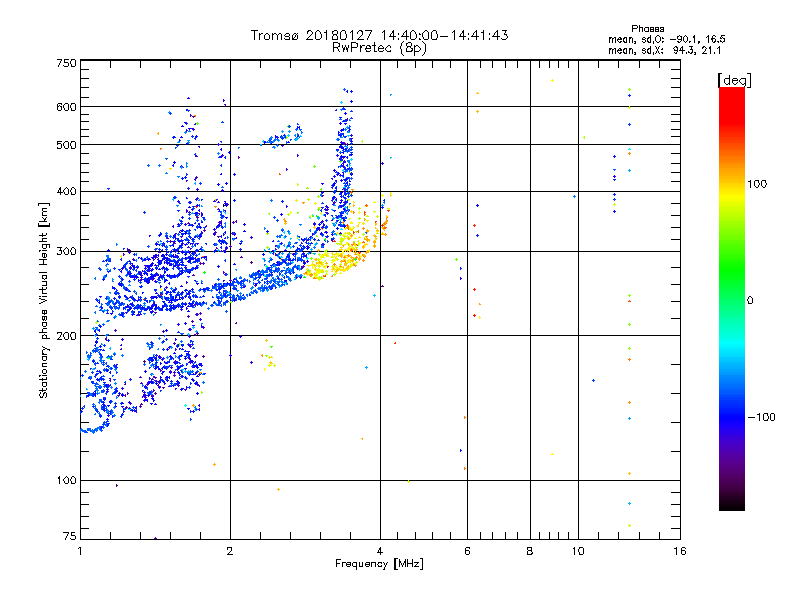Click the y-axis label 'Stationary phase Virtual Height [km]'
The width and height of the screenshot is (800, 600).
(43, 300)
